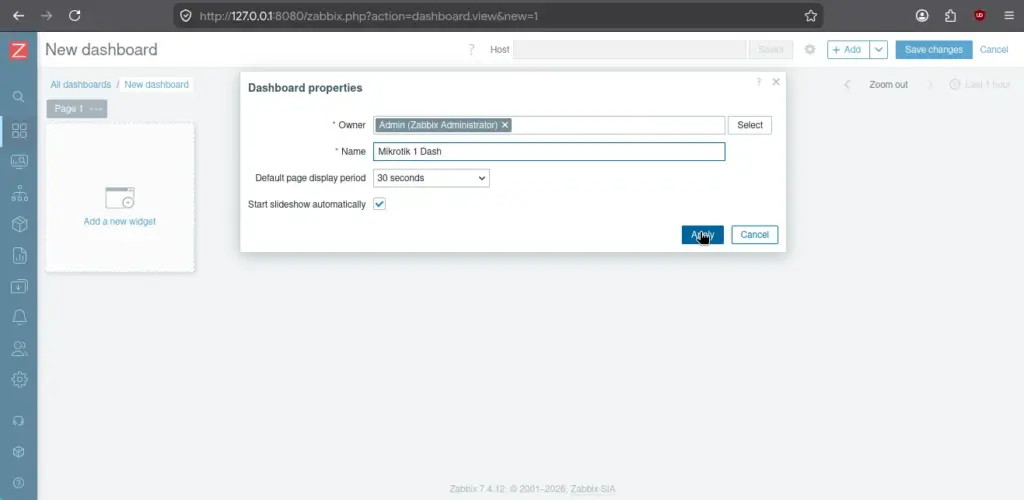Open uBlock Origin extension icon
The width and height of the screenshot is (1024, 500).
click(980, 16)
